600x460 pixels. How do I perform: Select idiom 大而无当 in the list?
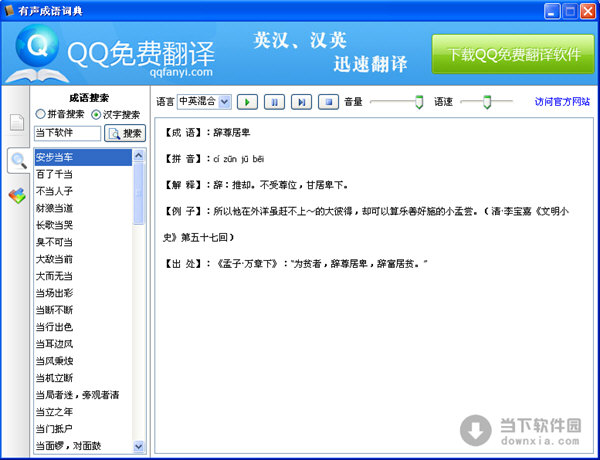(83, 276)
